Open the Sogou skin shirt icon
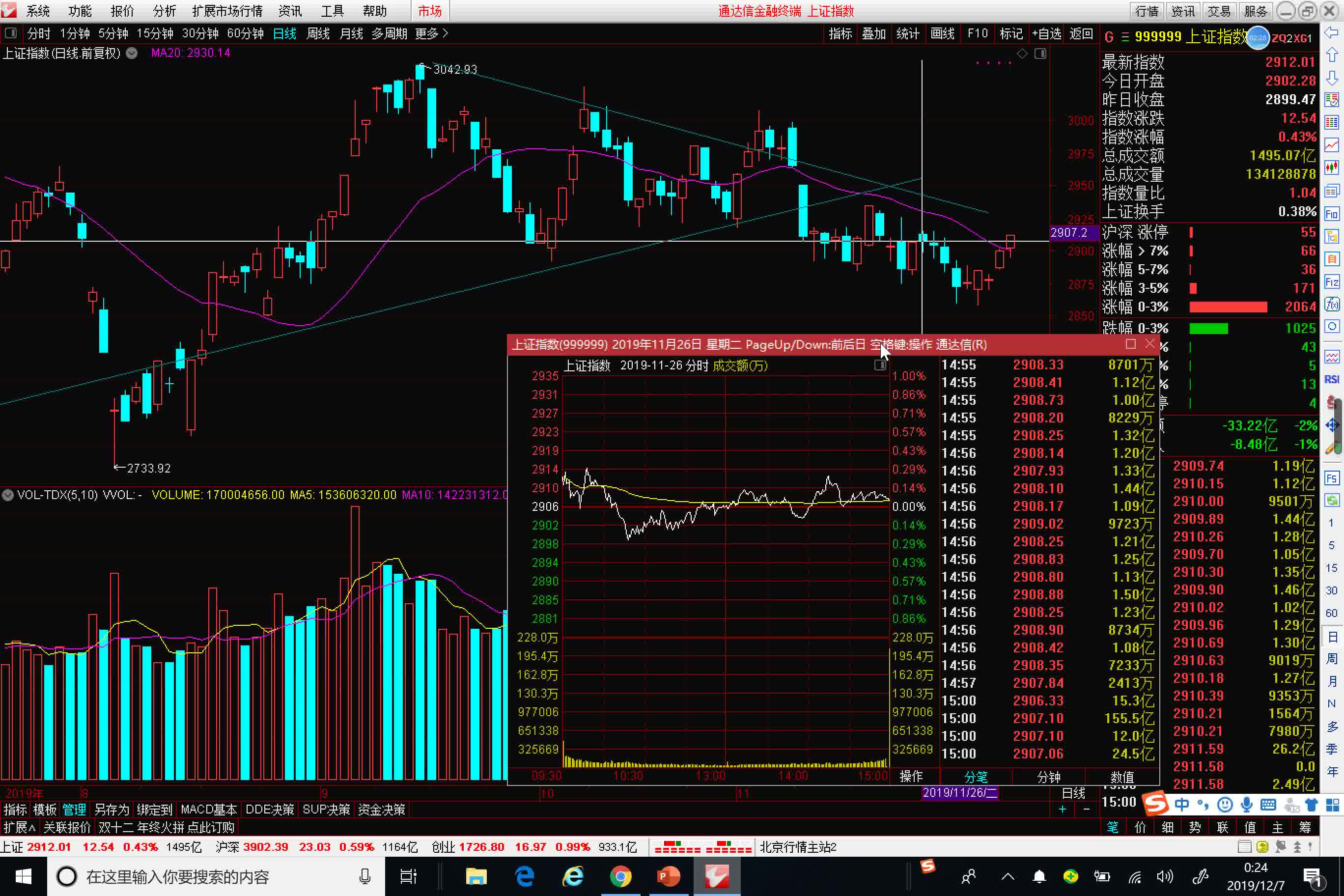 click(1312, 805)
